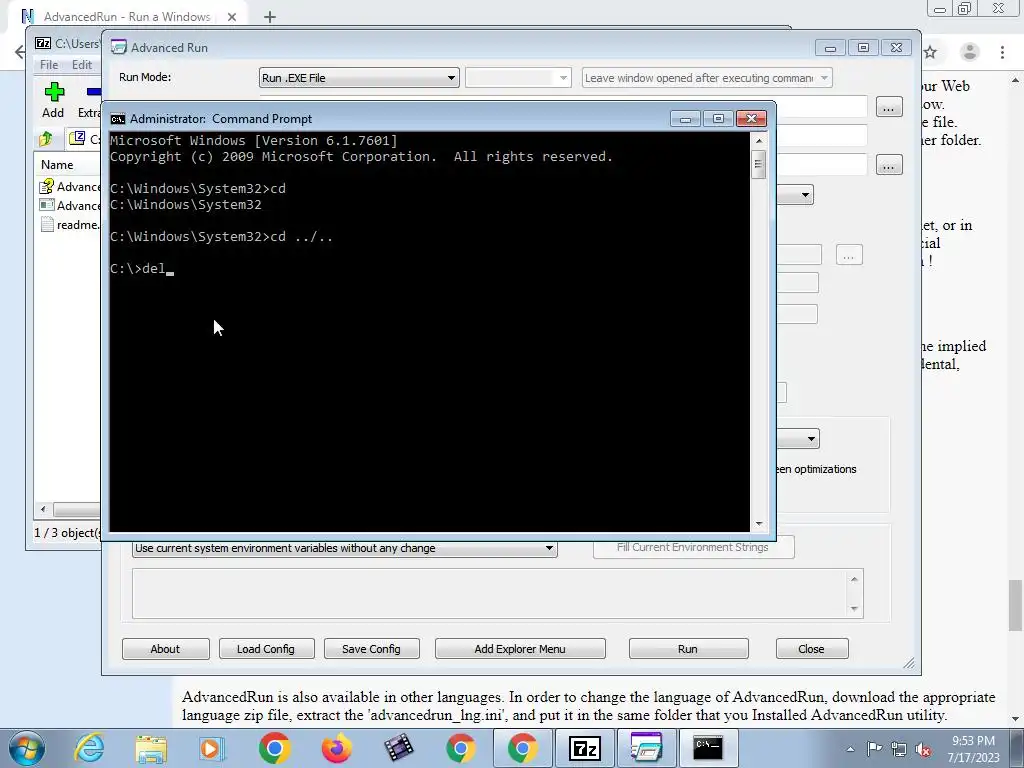Show hidden tray icons arrow
Image resolution: width=1024 pixels, height=768 pixels.
pyautogui.click(x=850, y=749)
